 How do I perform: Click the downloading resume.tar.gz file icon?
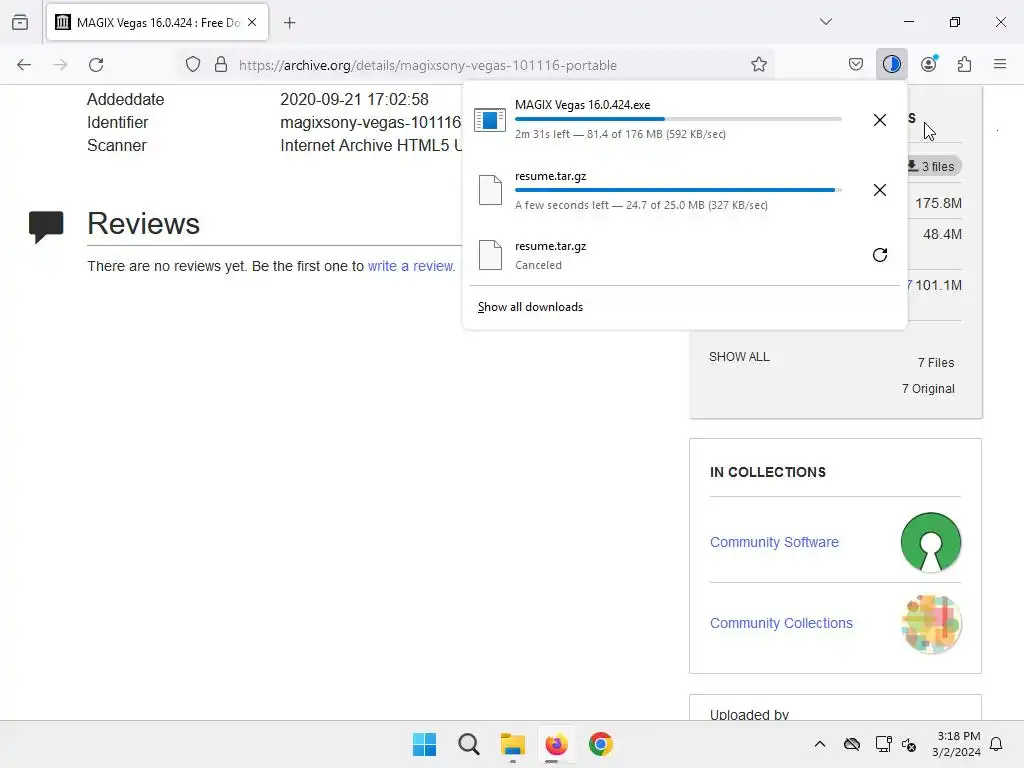[490, 190]
